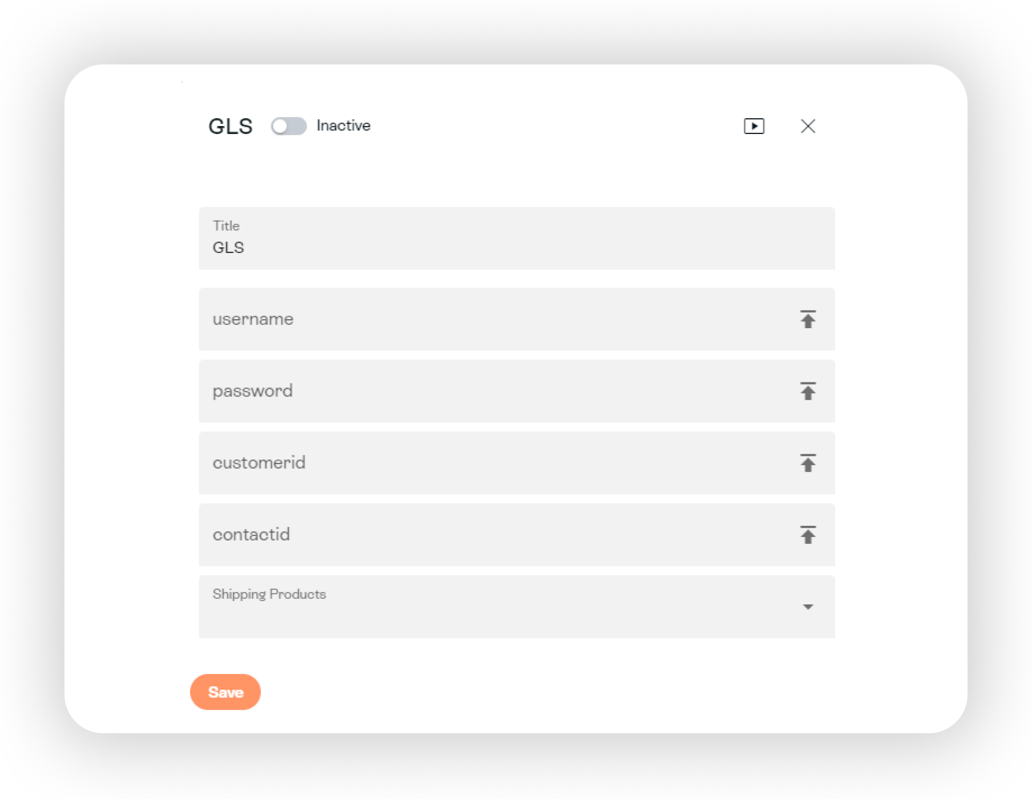Click the upload icon beside password field
This screenshot has width=1032, height=799.
[x=807, y=391]
